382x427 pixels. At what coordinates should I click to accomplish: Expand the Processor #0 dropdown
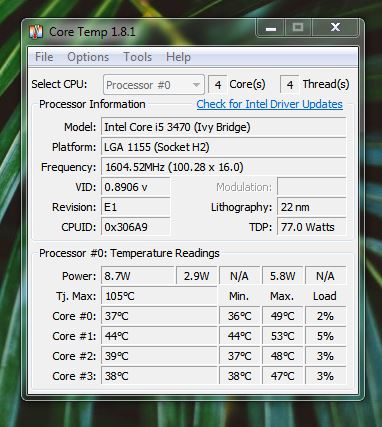tap(154, 85)
